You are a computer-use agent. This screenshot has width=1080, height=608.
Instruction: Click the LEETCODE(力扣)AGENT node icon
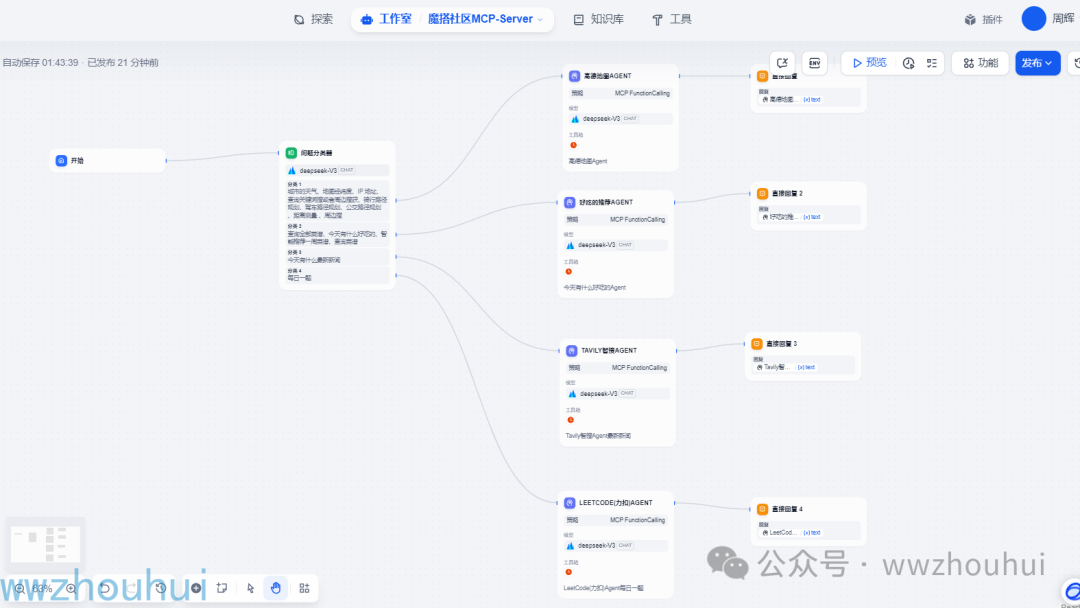[x=570, y=503]
